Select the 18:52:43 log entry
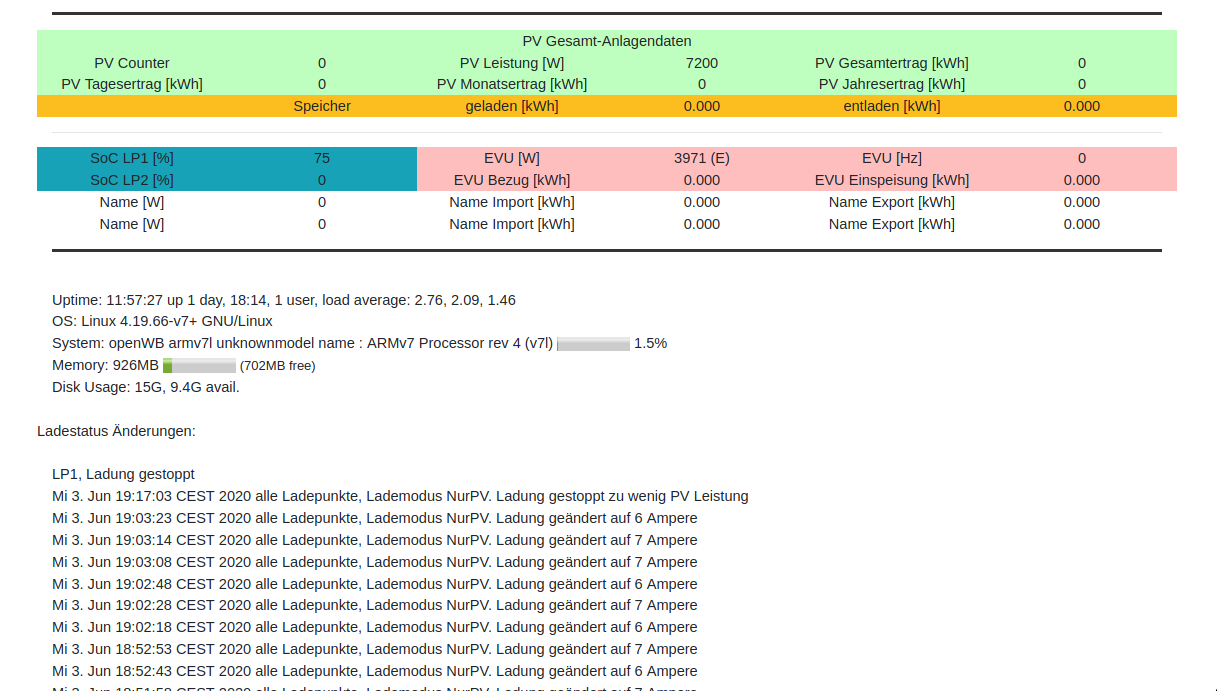Image resolution: width=1217 pixels, height=691 pixels. (375, 671)
